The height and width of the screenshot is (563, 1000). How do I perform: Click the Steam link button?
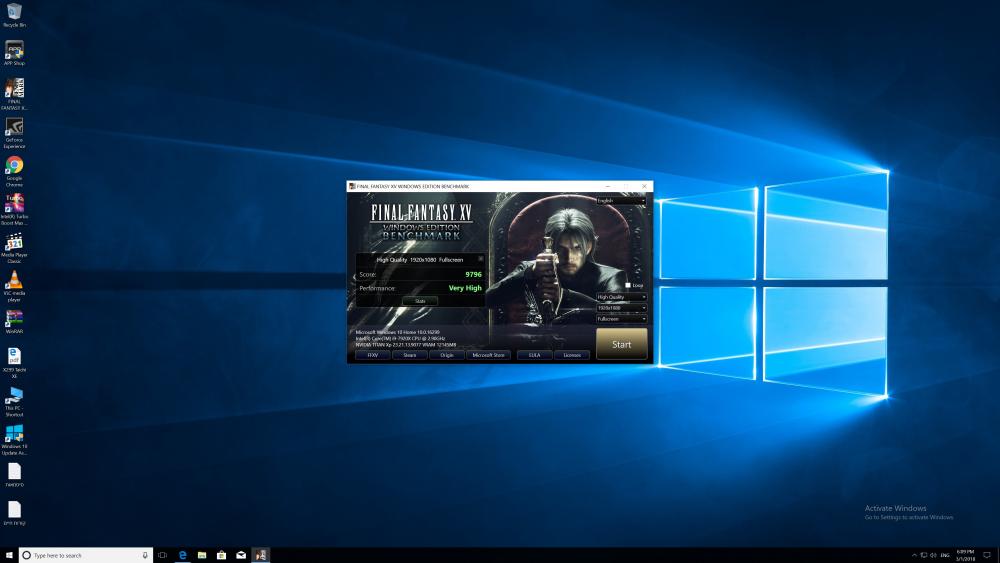[409, 355]
